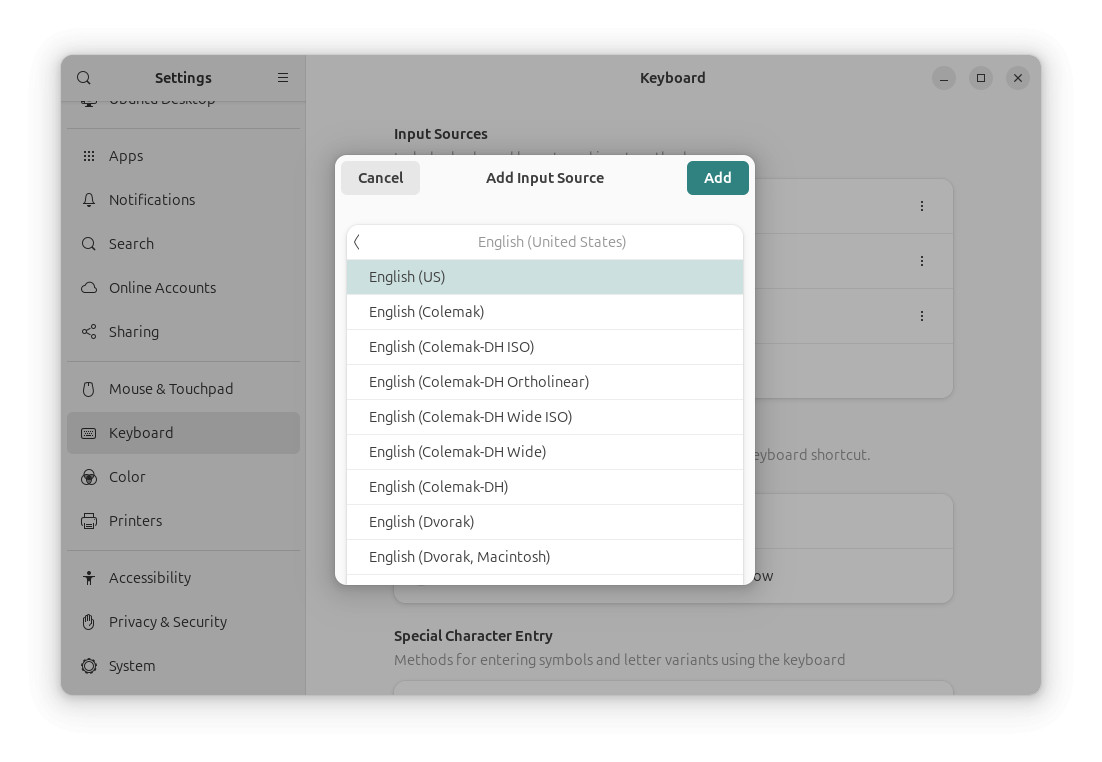Select English (Colemak-DH Ortholinear) layout
The height and width of the screenshot is (762, 1102).
(x=545, y=382)
